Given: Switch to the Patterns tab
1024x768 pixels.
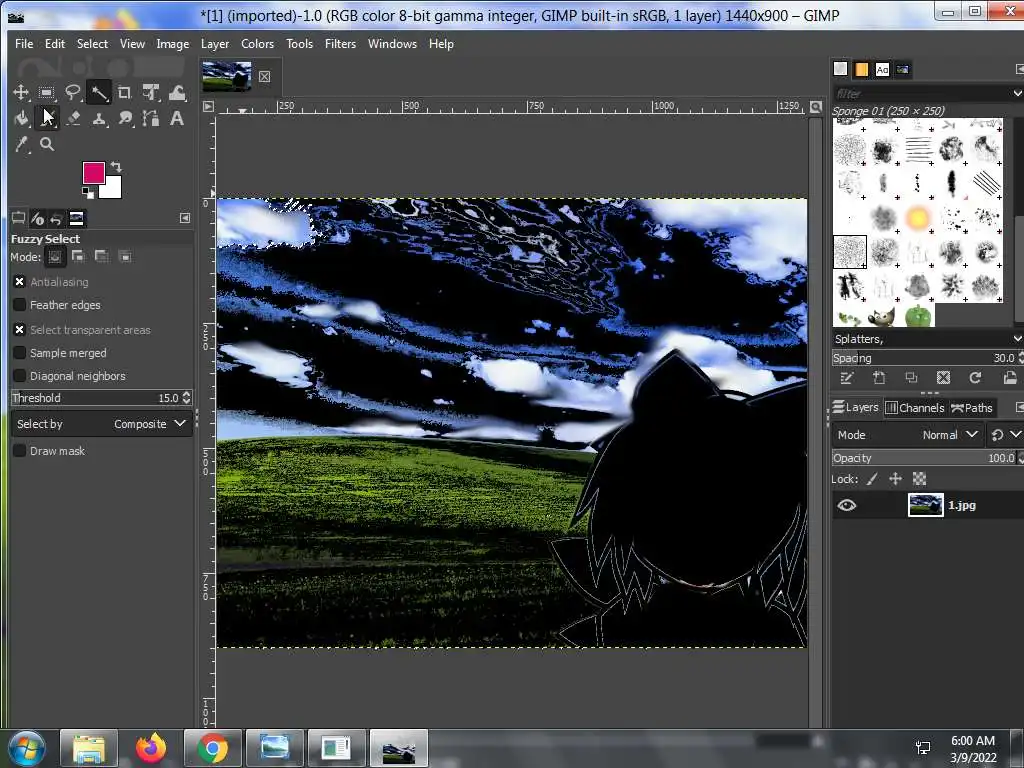Looking at the screenshot, I should point(861,69).
